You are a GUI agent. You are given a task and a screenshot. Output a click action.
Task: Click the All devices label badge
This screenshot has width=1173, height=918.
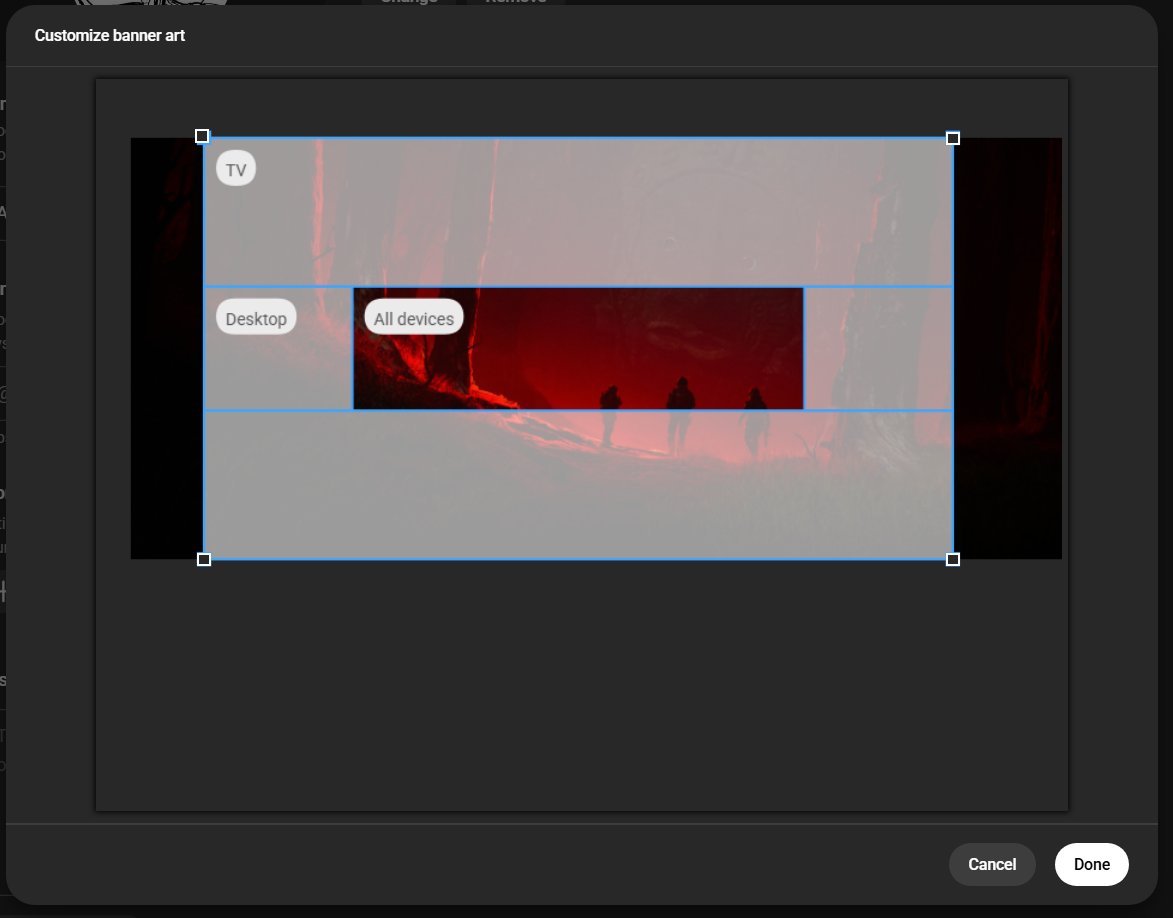point(414,318)
